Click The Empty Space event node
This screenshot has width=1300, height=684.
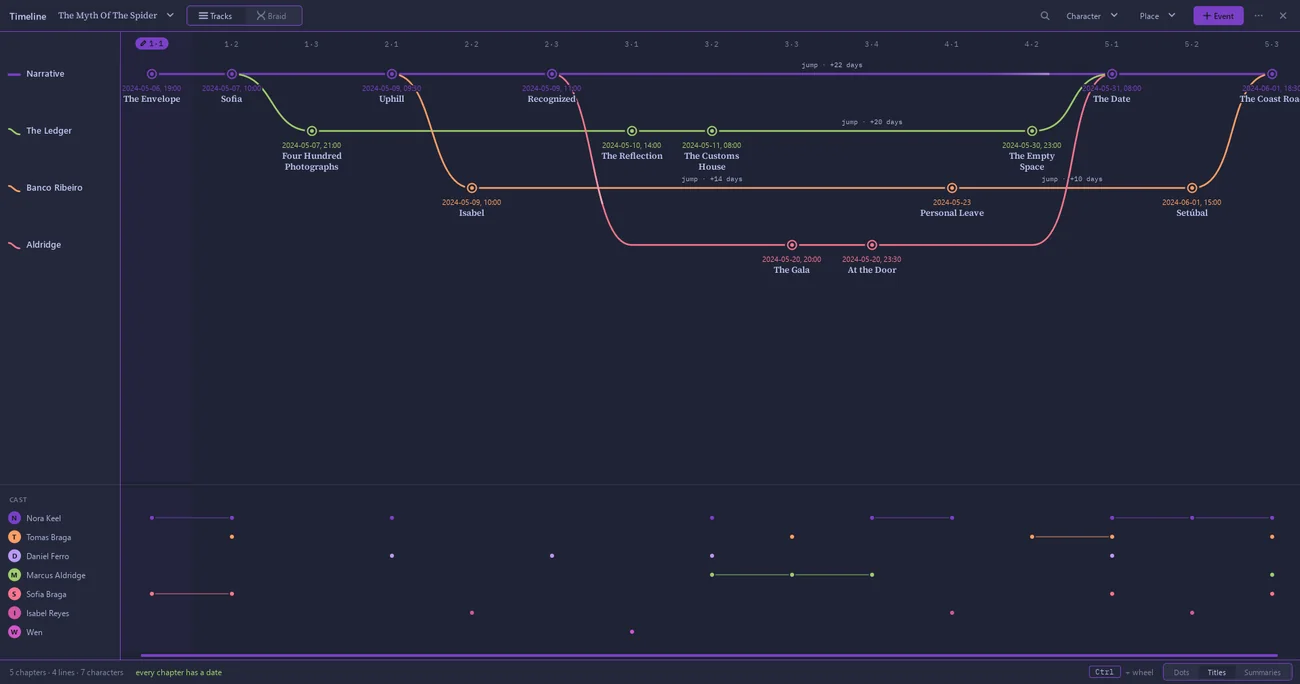[x=1032, y=131]
